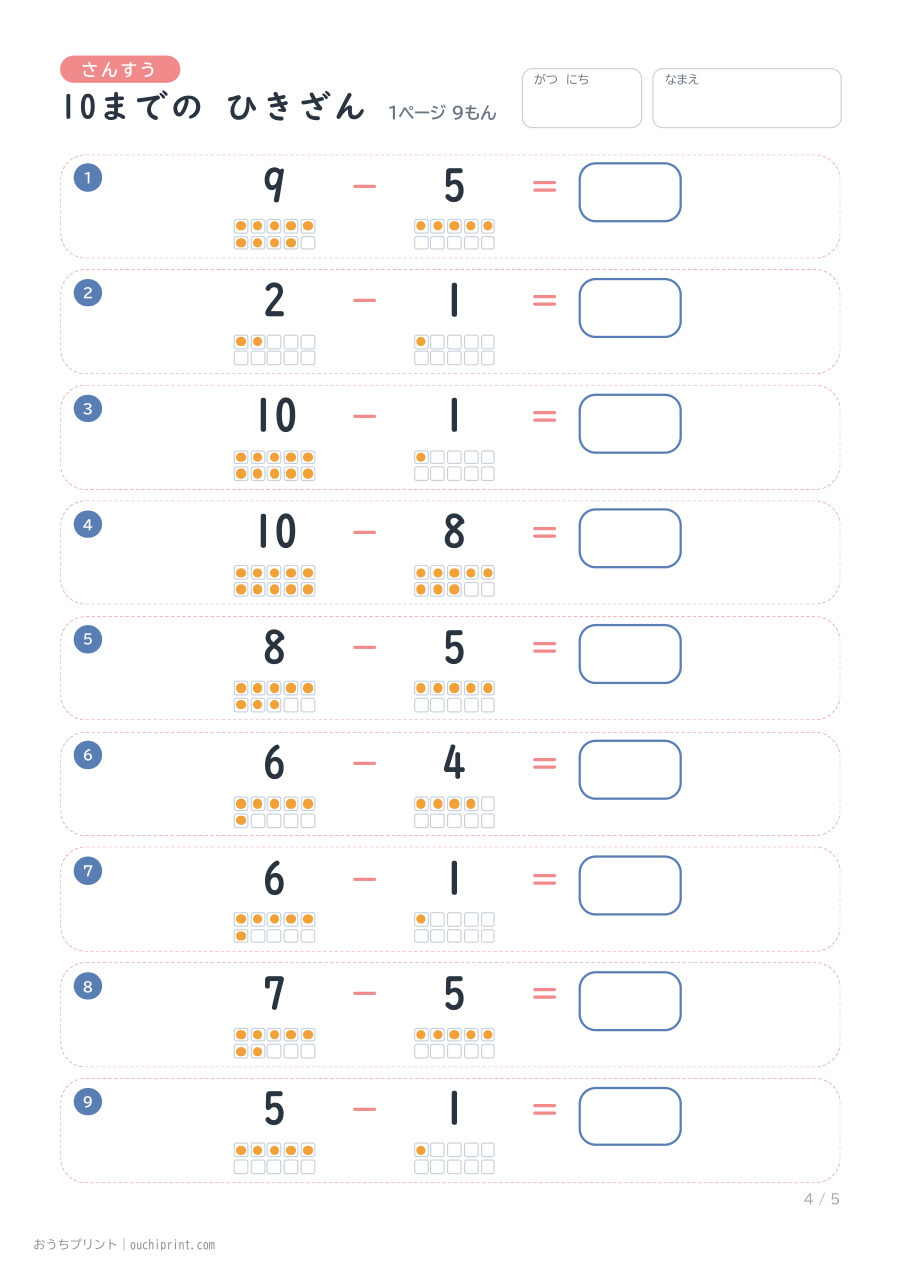Click the number 9 problem badge
The width and height of the screenshot is (900, 1274).
tap(88, 1102)
